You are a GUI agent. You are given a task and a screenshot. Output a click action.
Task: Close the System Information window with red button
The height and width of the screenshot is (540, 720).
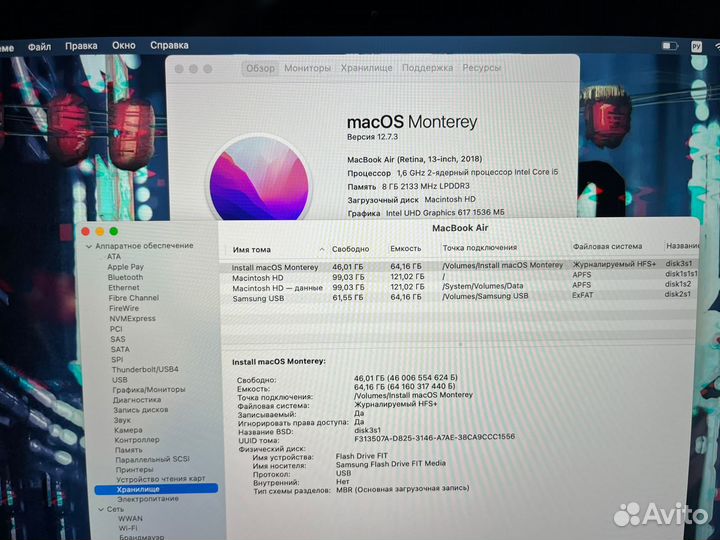(85, 231)
